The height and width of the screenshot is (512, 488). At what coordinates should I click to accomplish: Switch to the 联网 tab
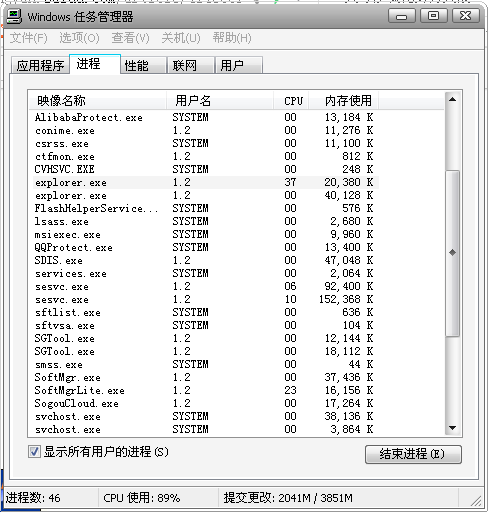point(190,65)
